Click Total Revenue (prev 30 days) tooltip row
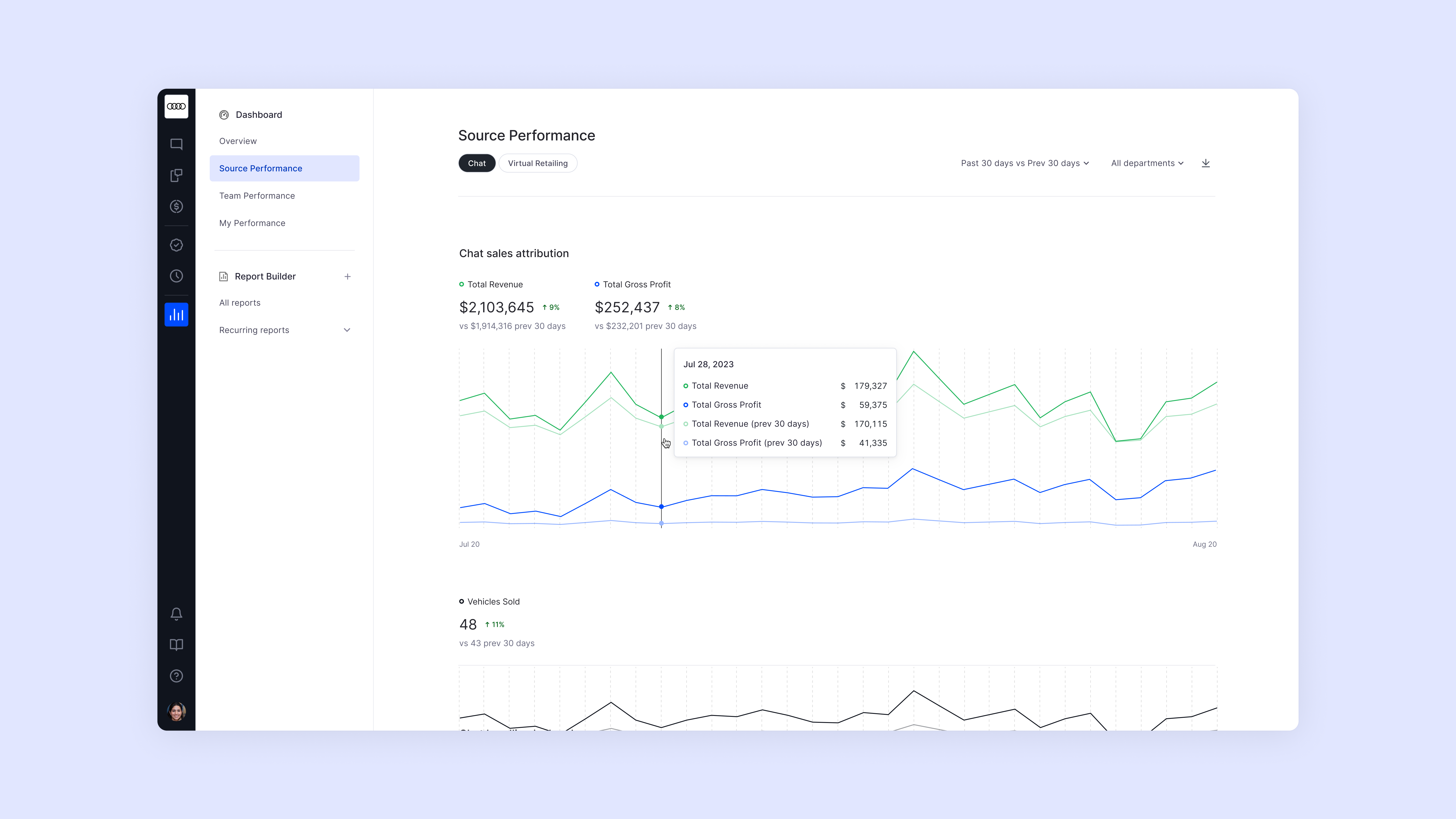1456x819 pixels. (x=785, y=424)
